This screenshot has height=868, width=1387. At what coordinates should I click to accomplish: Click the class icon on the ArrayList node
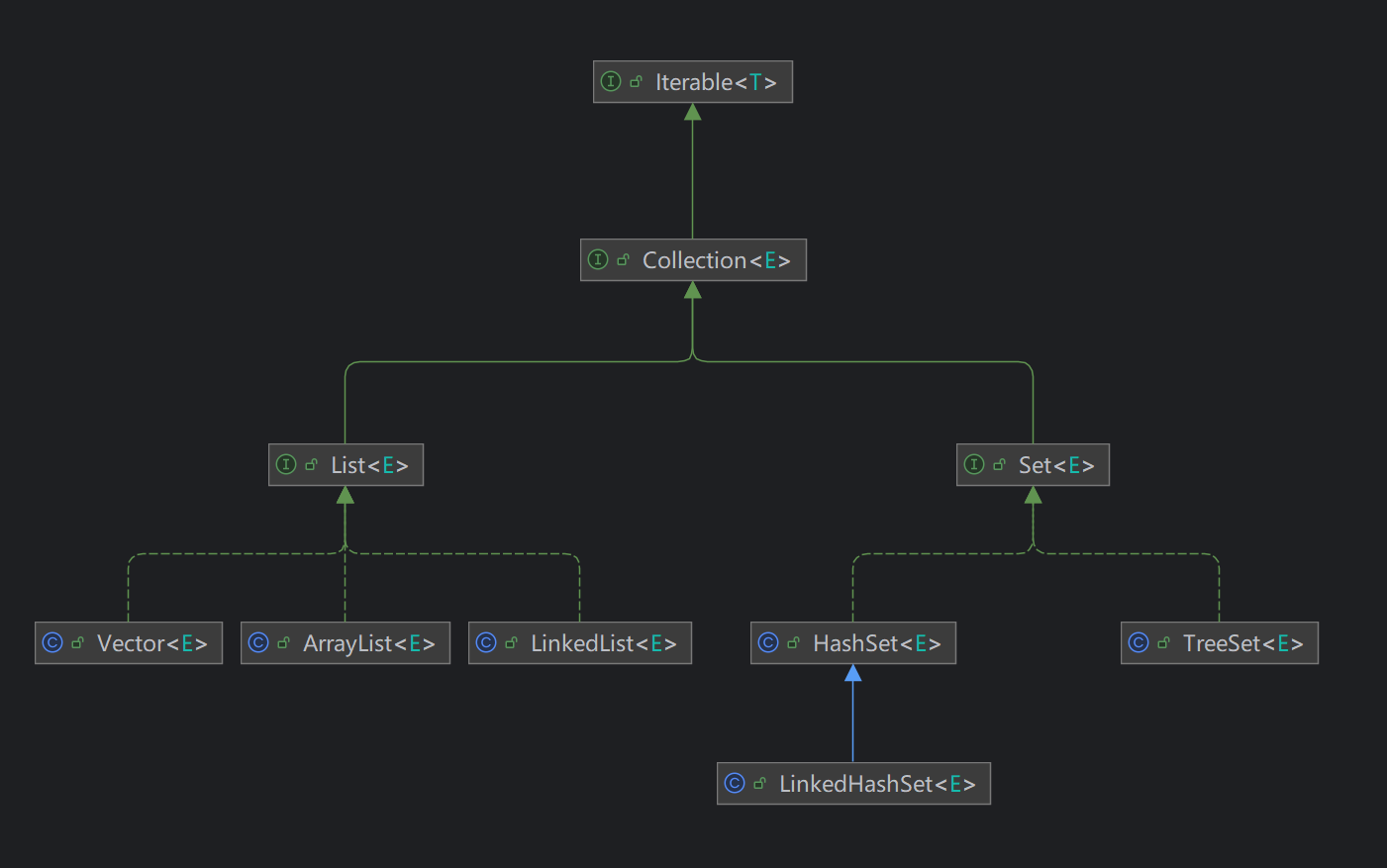pyautogui.click(x=258, y=643)
